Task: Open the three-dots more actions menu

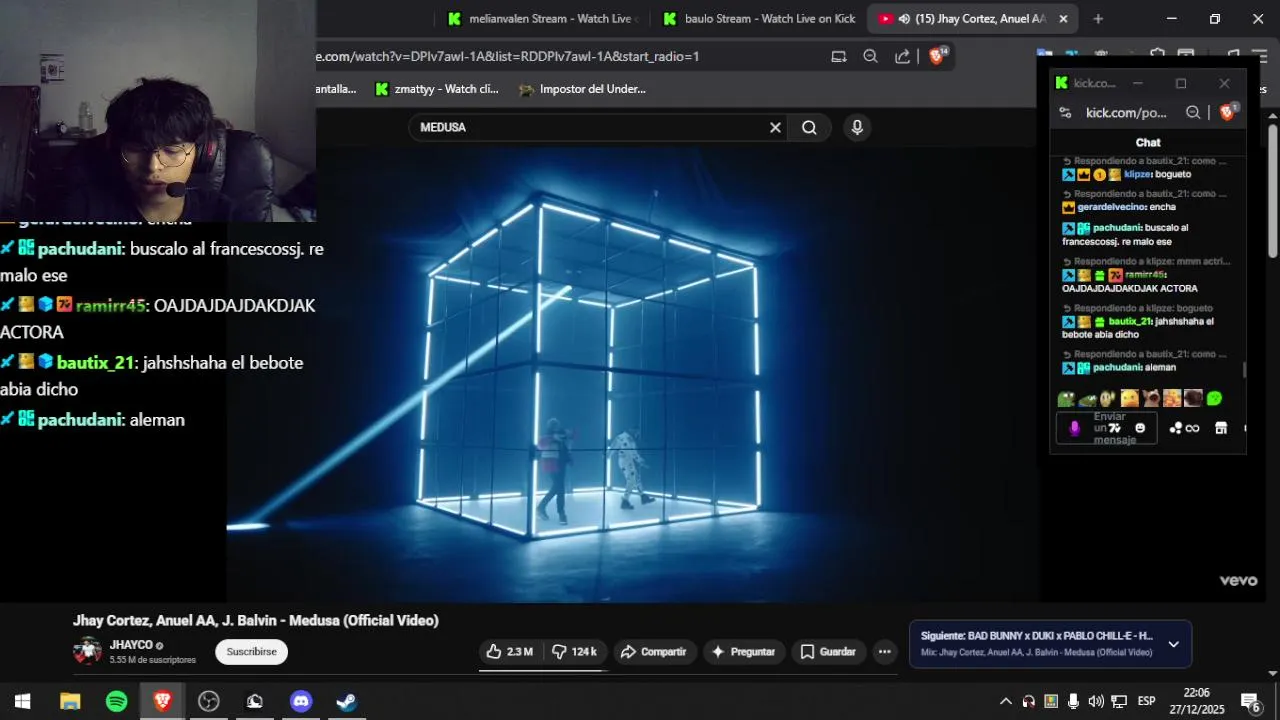Action: pos(884,652)
